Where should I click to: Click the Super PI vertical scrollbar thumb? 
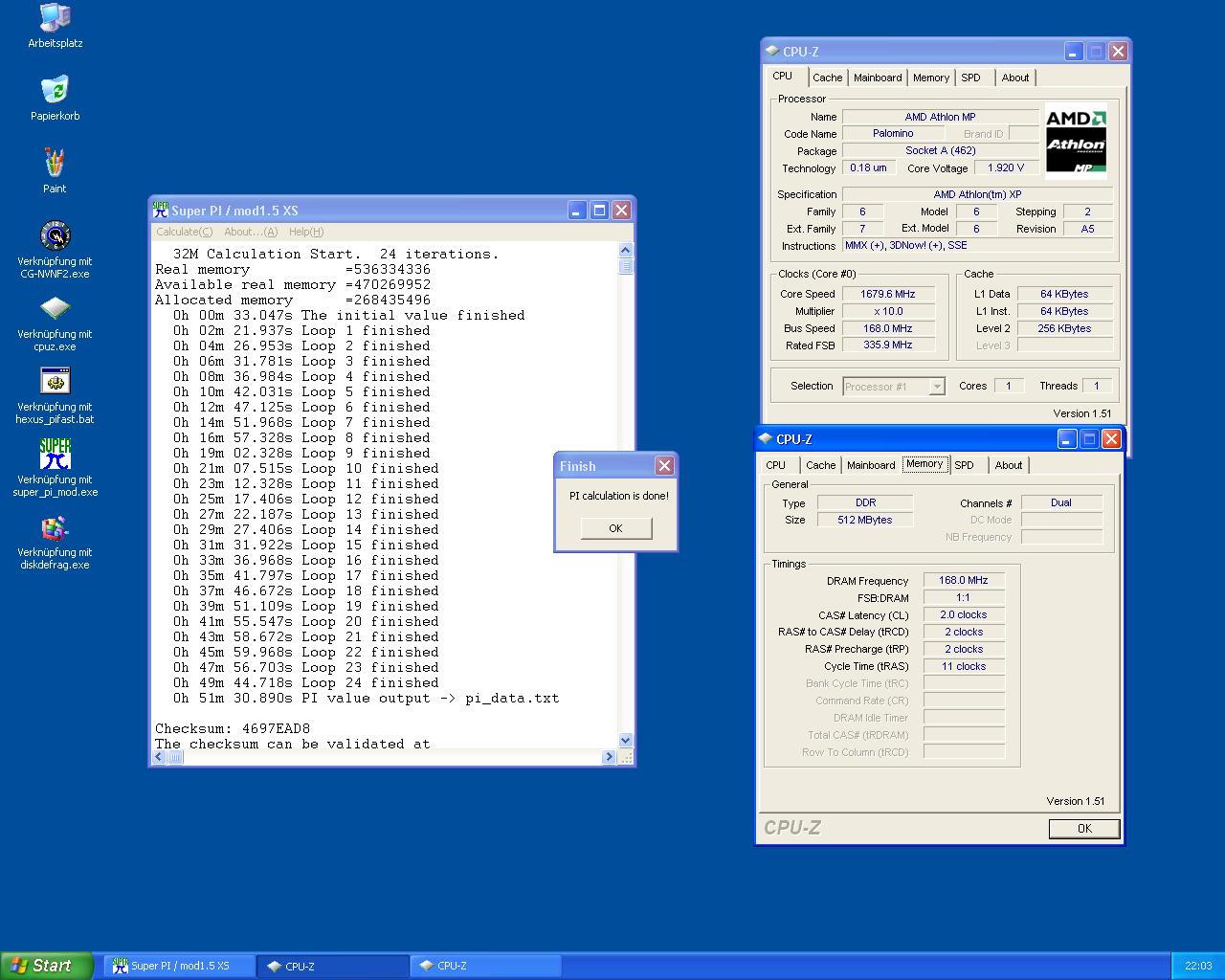(x=626, y=266)
